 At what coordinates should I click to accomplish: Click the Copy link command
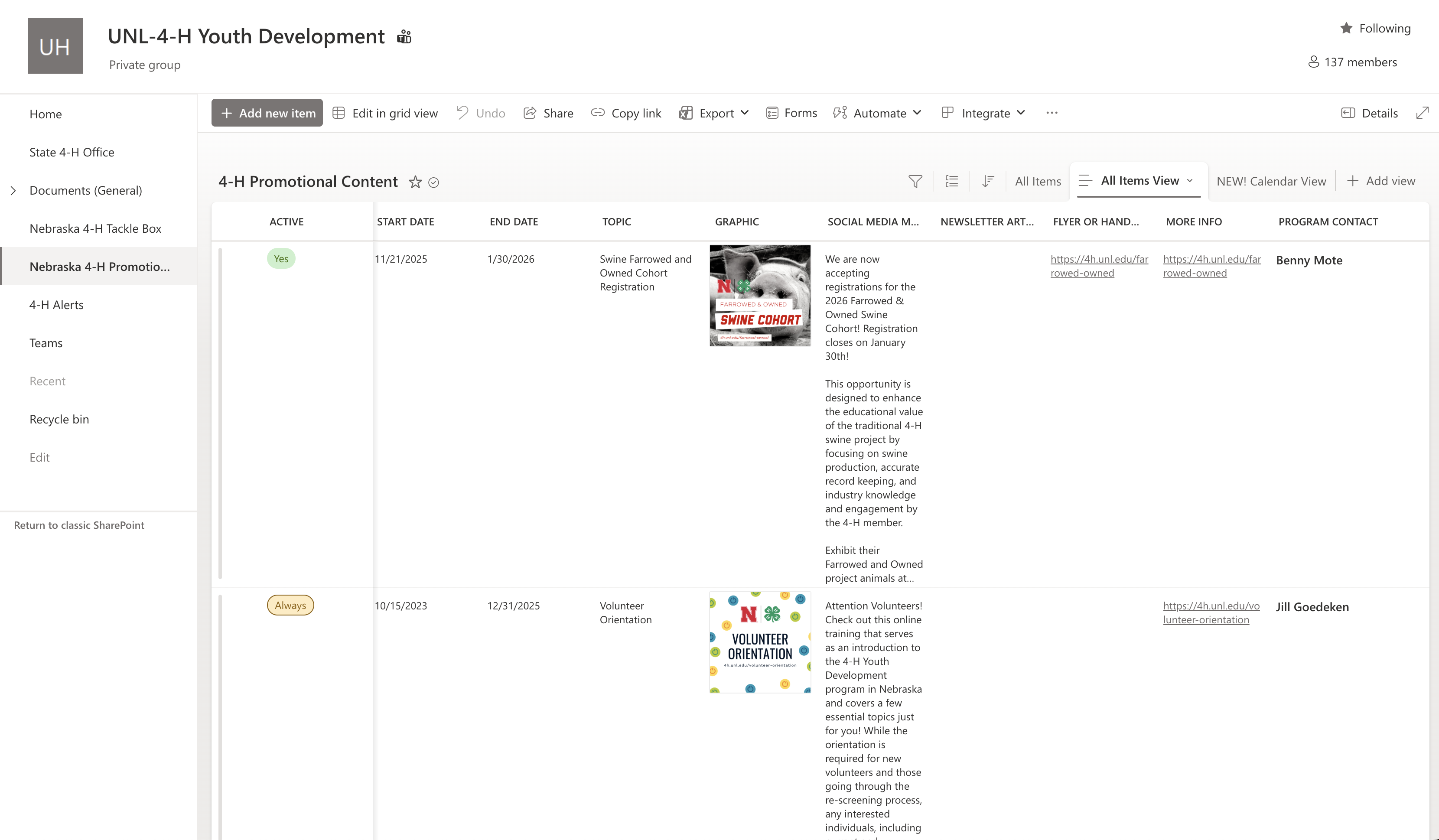click(626, 113)
